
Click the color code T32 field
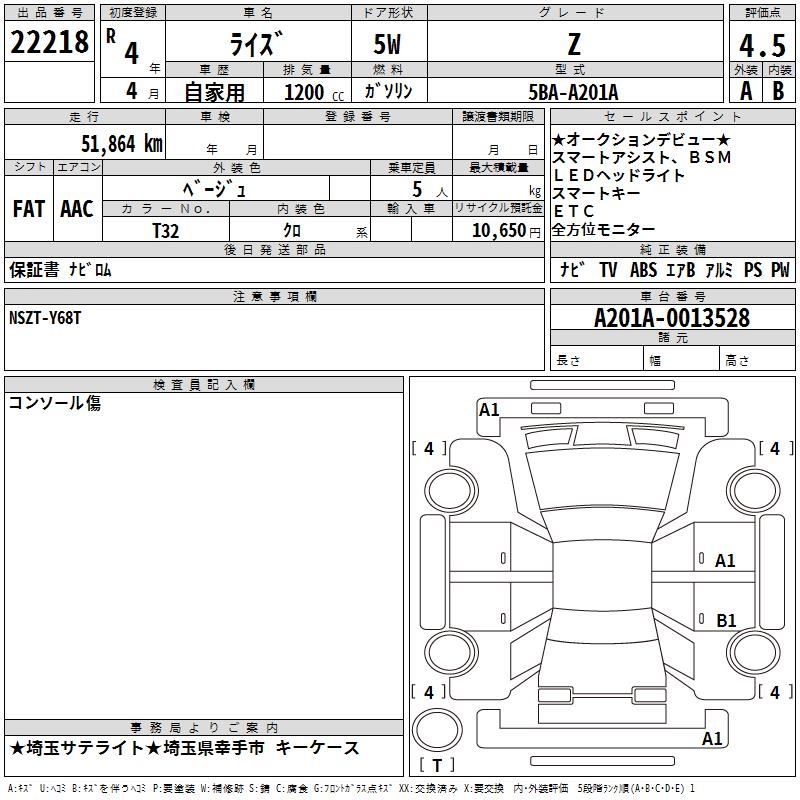click(x=166, y=231)
